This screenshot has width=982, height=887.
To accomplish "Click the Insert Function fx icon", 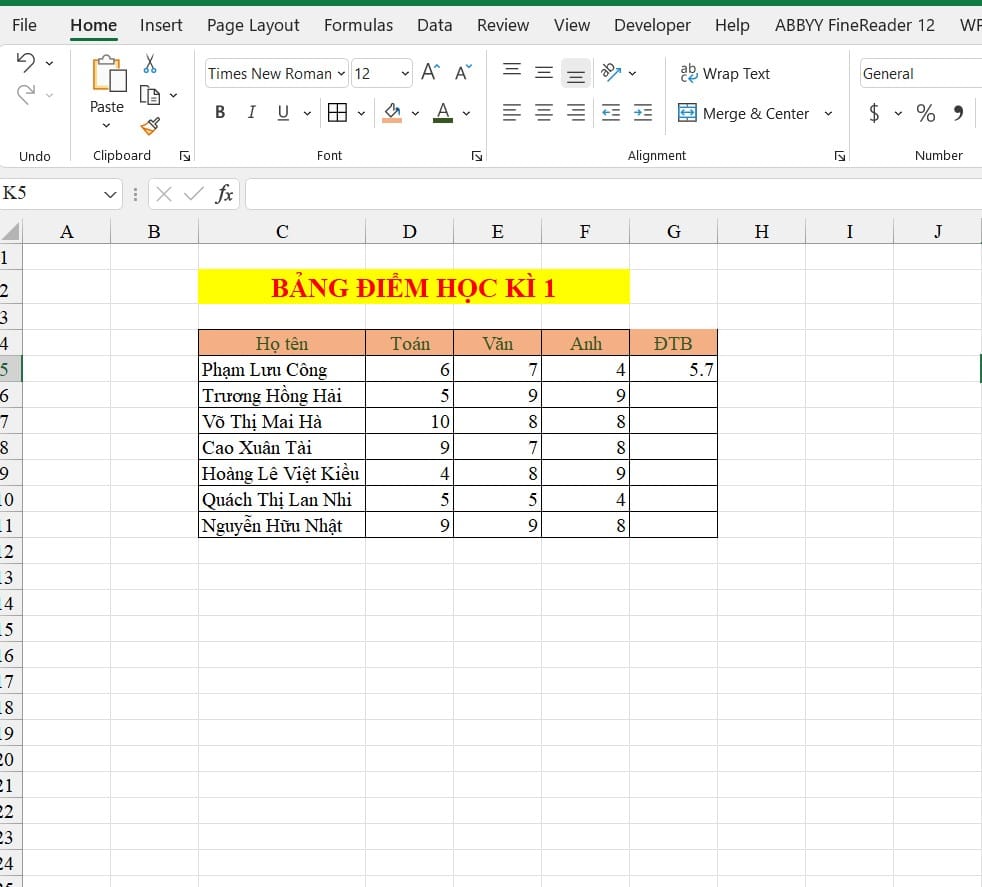I will coord(224,194).
